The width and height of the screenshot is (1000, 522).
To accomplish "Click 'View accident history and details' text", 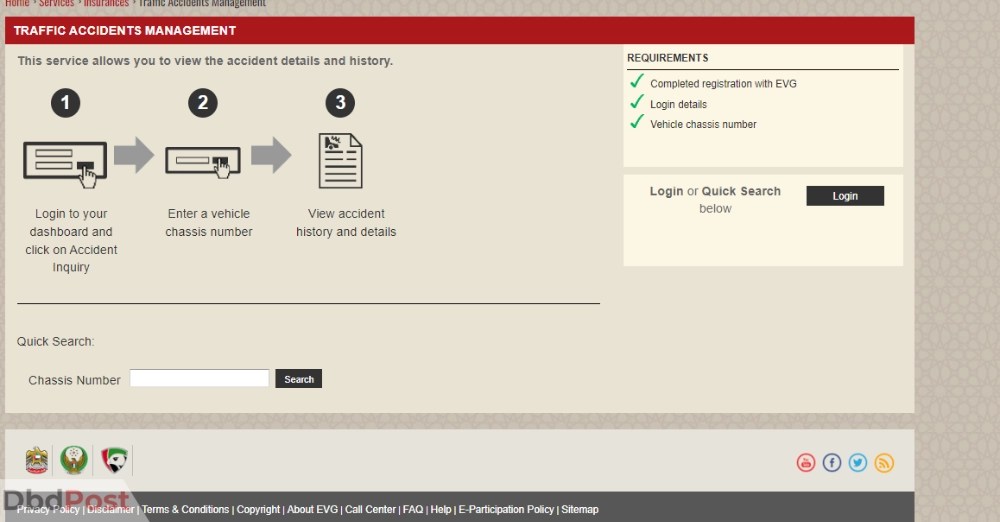I will [346, 223].
